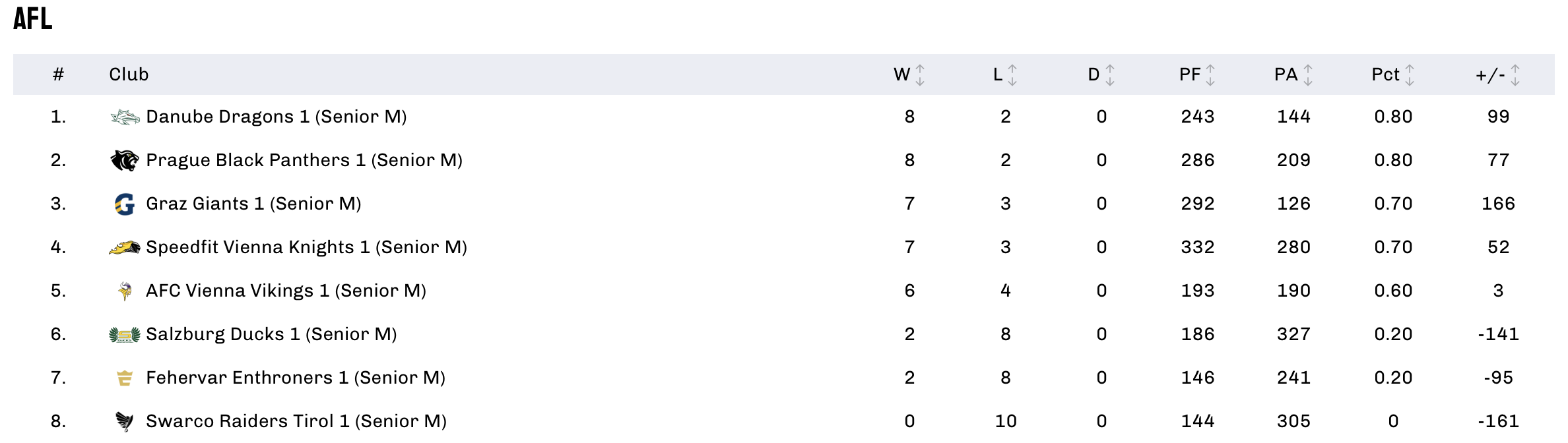Click the AFL heading
This screenshot has height=443, width=1568.
[33, 18]
